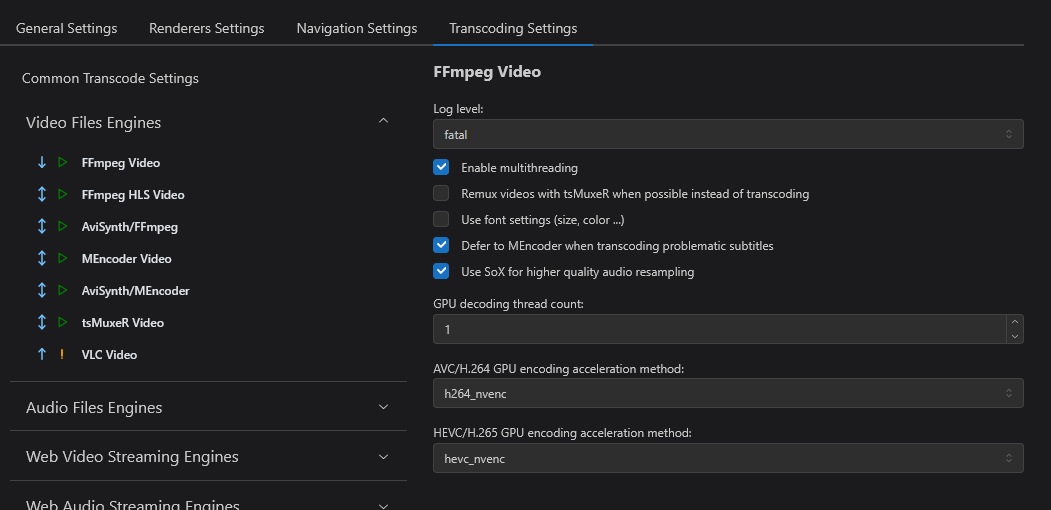The height and width of the screenshot is (510, 1051).
Task: Toggle the green play icon beside MEncoder Video
Action: click(x=63, y=259)
